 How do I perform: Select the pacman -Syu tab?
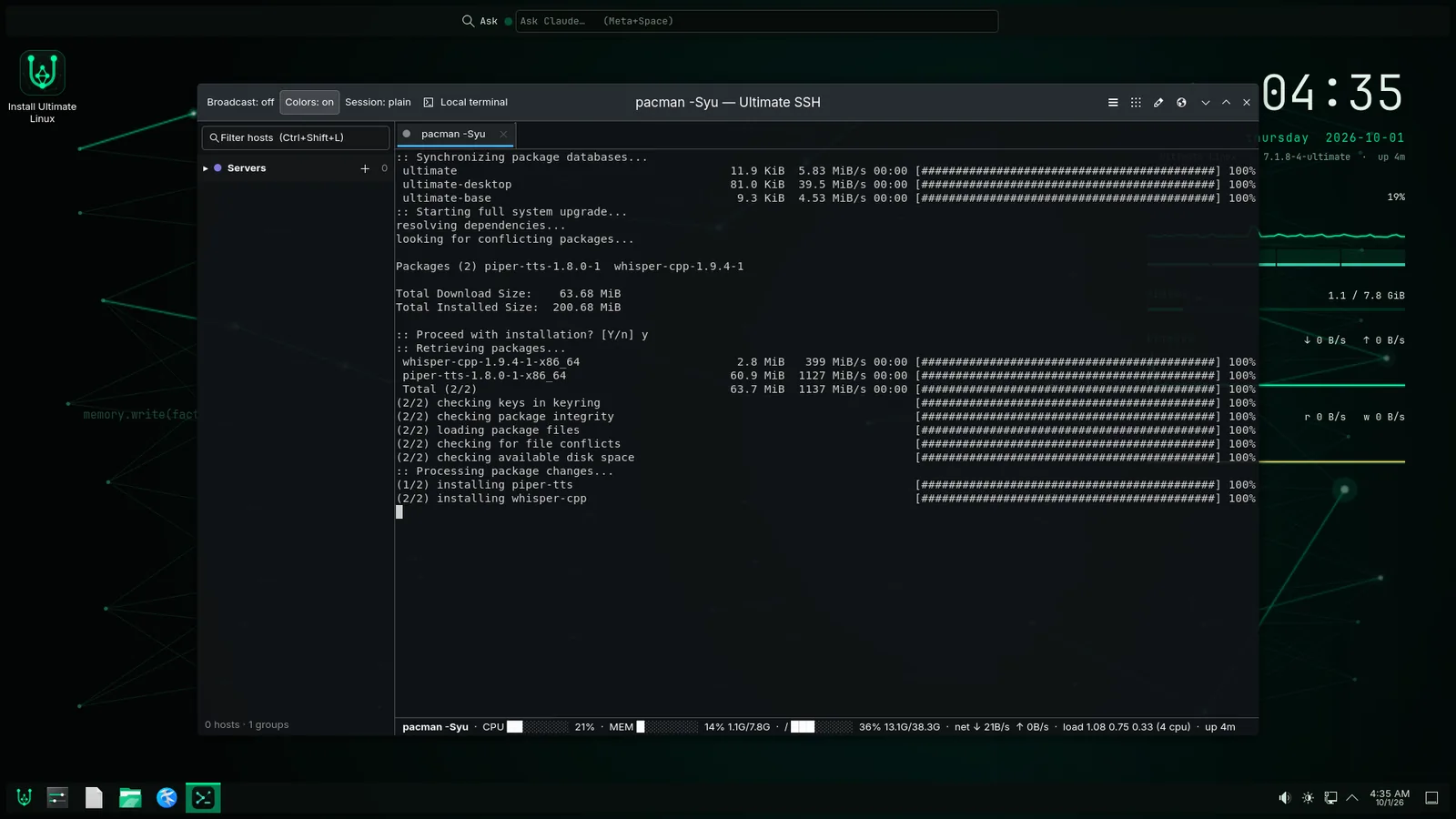[x=456, y=134]
